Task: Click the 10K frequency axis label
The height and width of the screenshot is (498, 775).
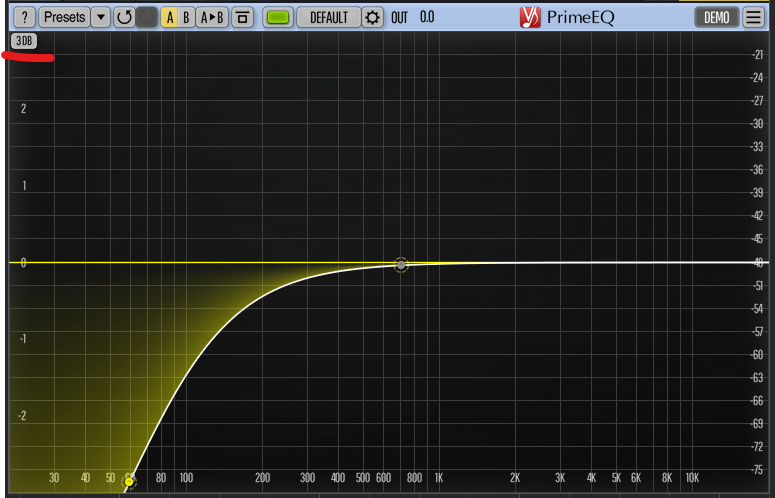Action: pyautogui.click(x=692, y=478)
